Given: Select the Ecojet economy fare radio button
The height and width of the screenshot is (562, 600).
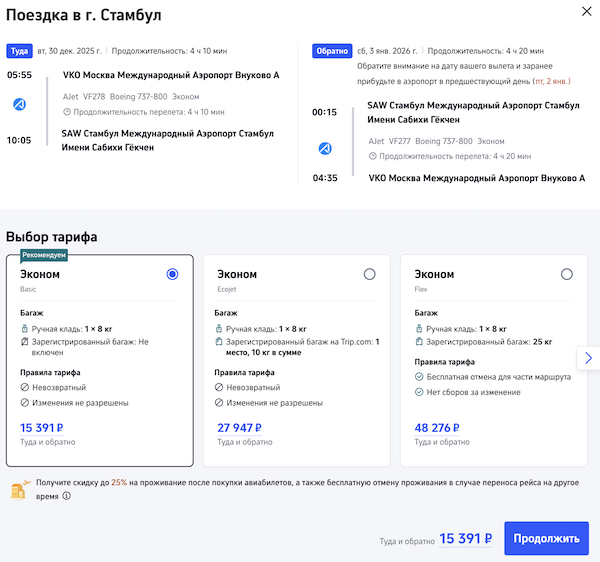Looking at the screenshot, I should click(370, 274).
